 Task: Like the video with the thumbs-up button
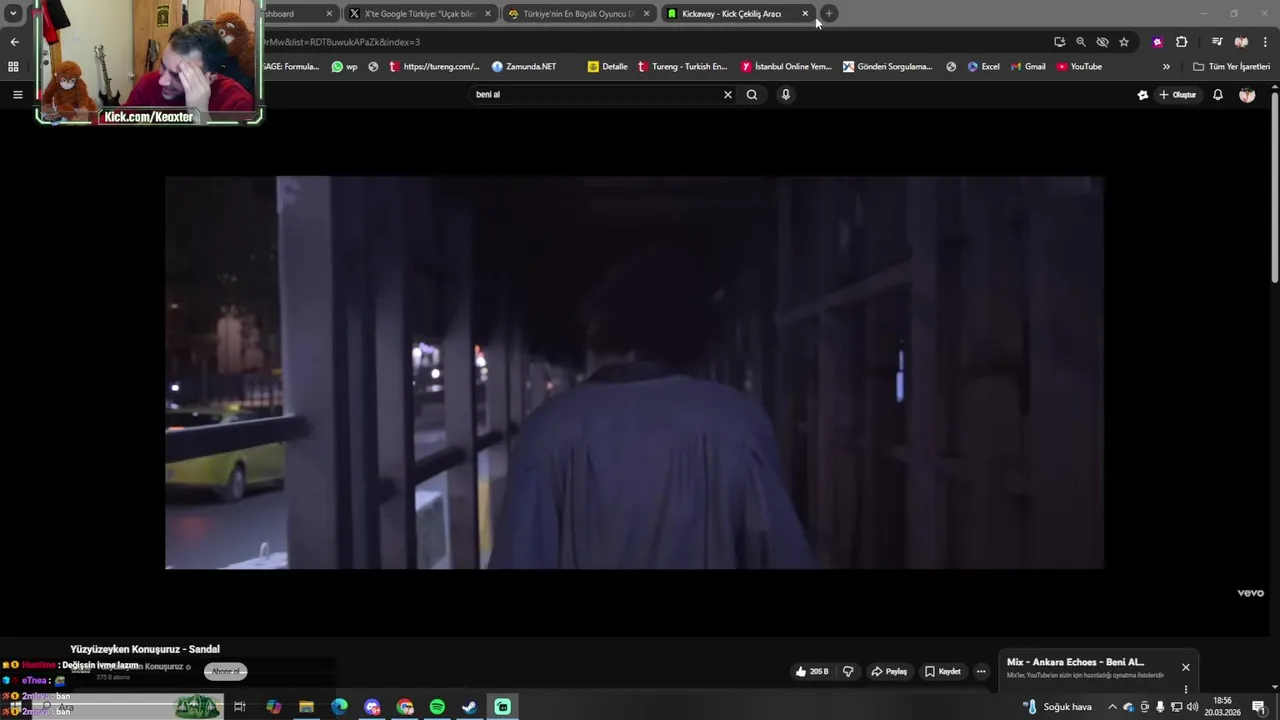(812, 671)
